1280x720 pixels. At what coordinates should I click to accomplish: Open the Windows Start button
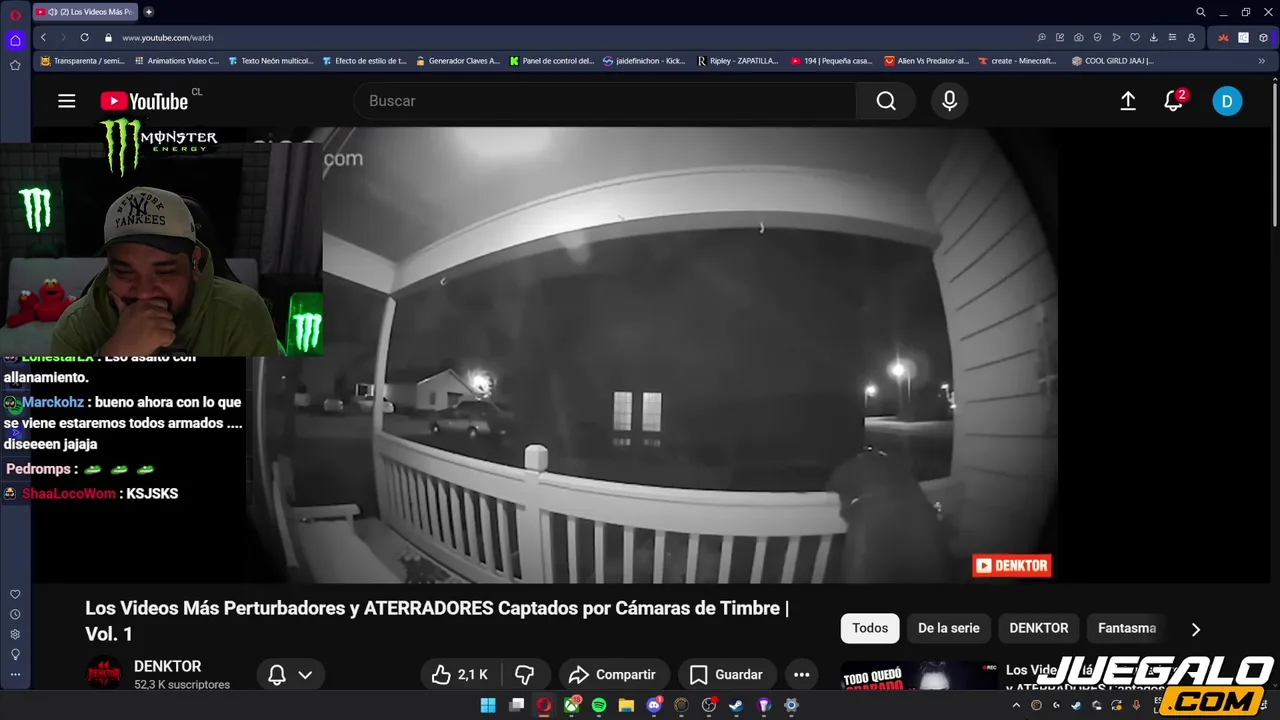click(488, 705)
